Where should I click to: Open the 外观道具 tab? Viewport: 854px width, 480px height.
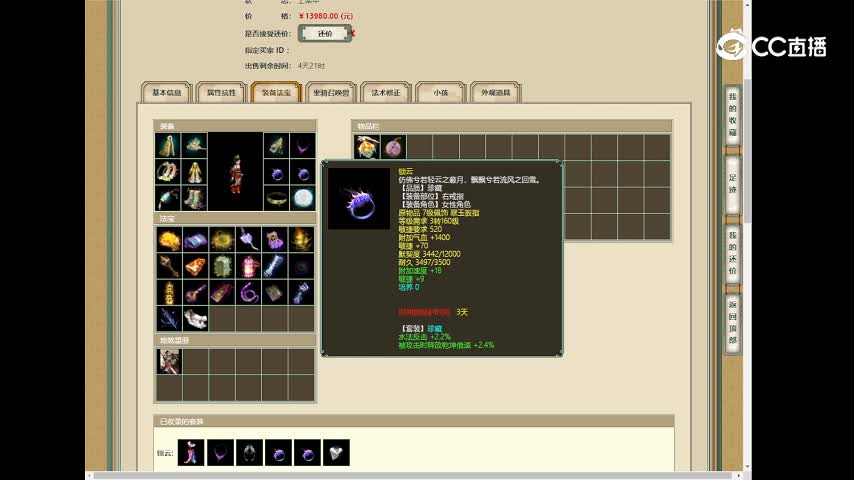(496, 93)
